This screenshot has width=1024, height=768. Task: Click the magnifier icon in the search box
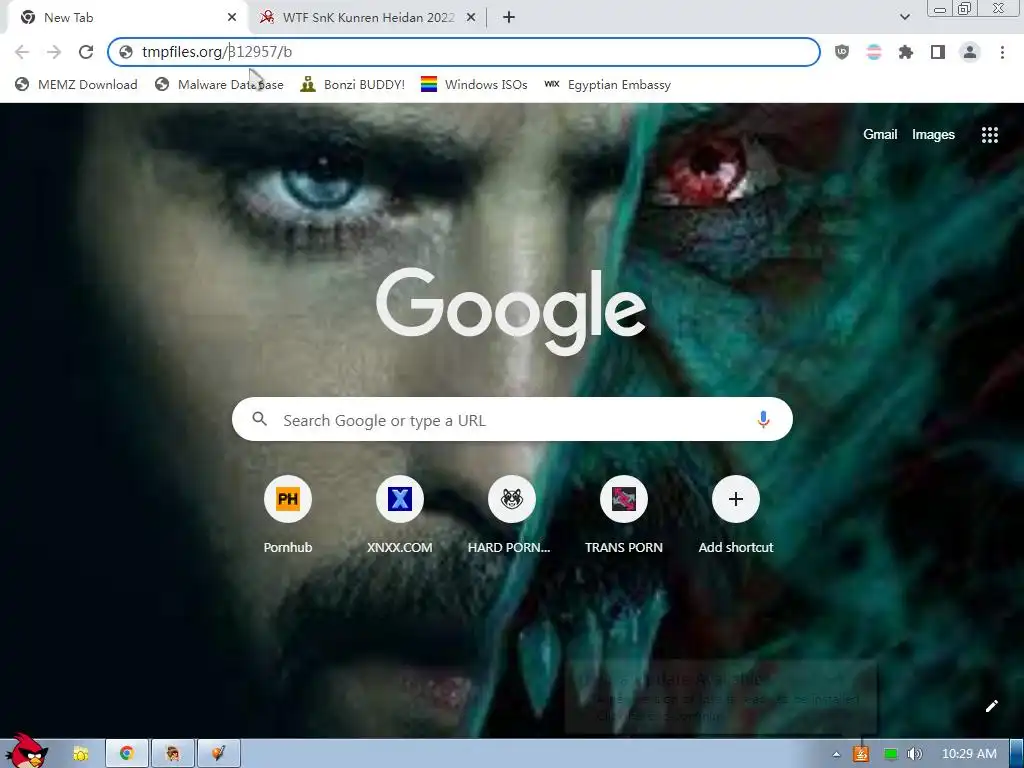pyautogui.click(x=259, y=419)
